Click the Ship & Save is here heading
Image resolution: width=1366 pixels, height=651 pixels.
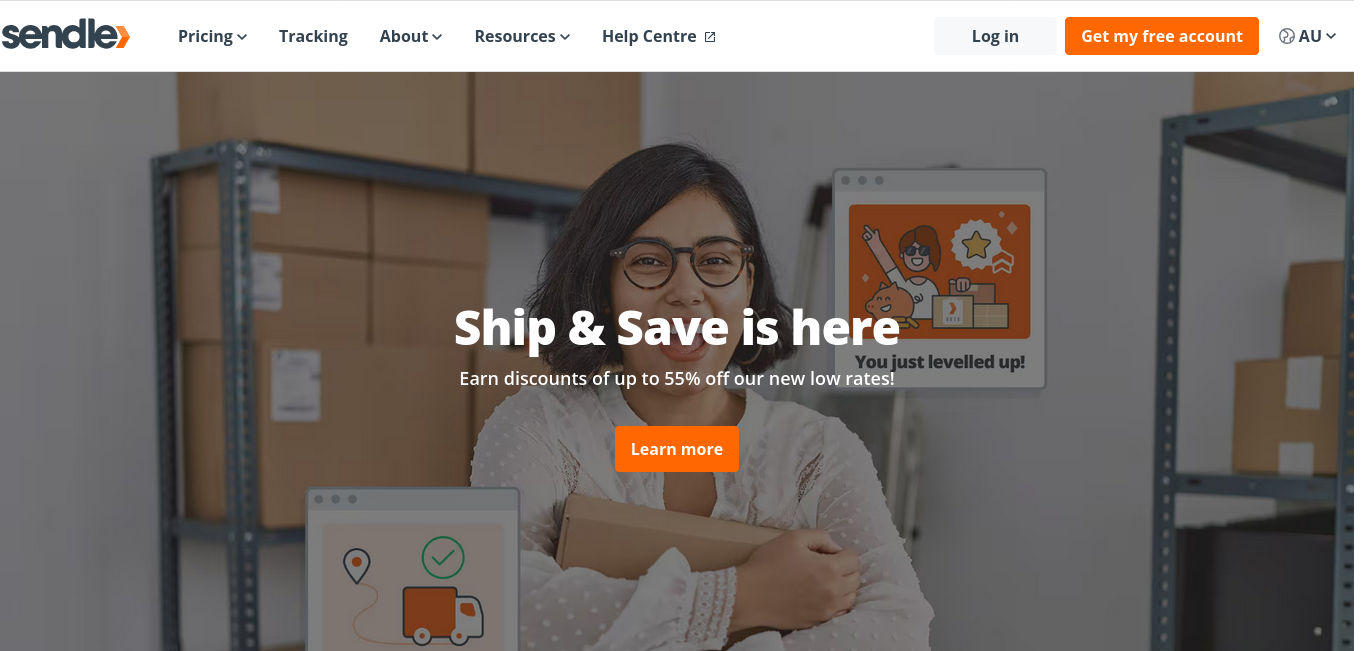point(677,327)
